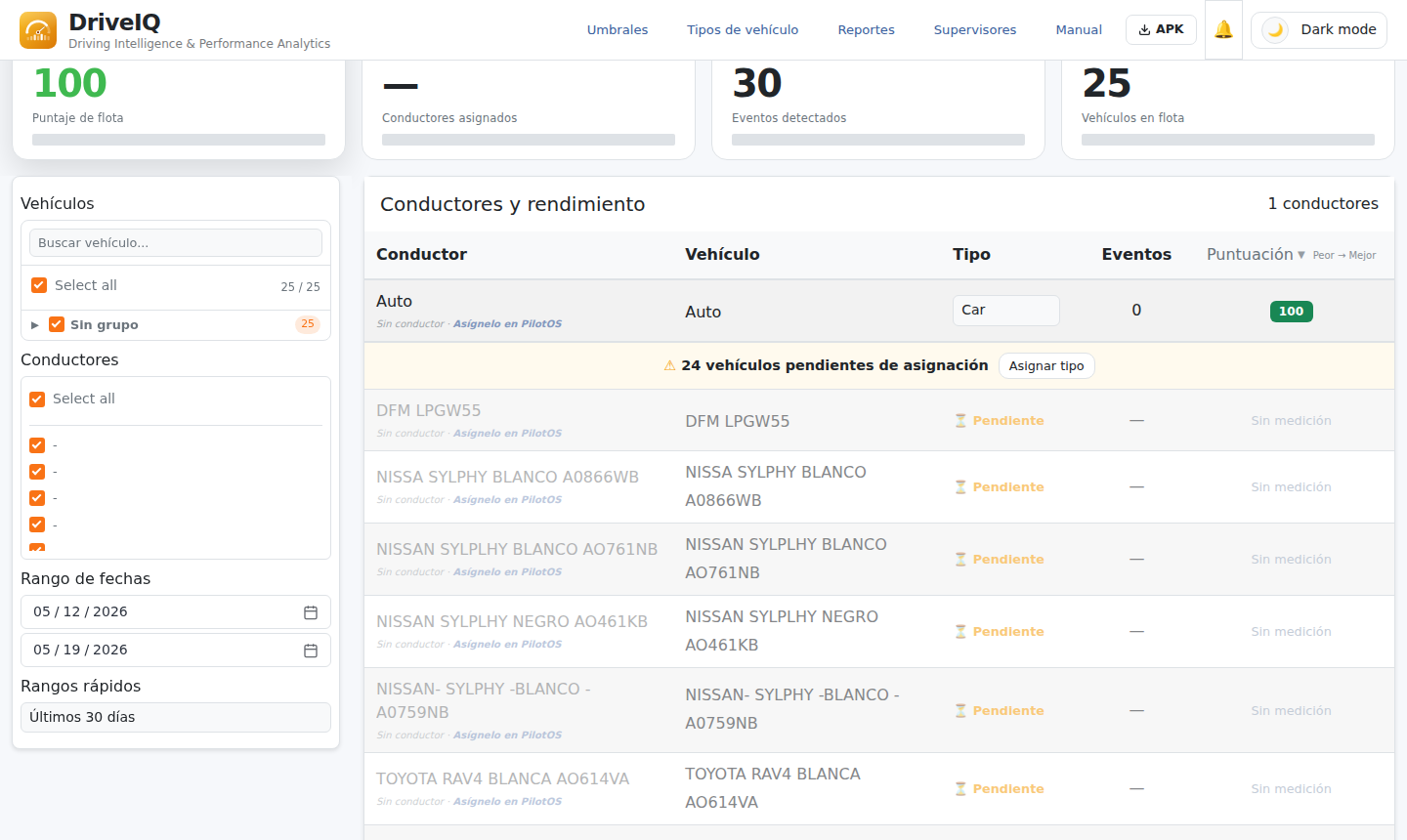The image size is (1407, 840).
Task: Toggle Sin grupo checkbox
Action: click(x=57, y=324)
